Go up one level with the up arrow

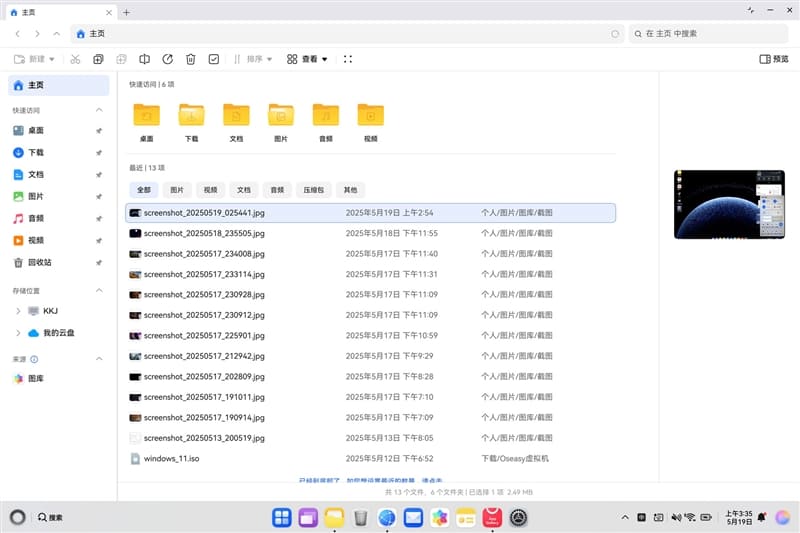[57, 34]
